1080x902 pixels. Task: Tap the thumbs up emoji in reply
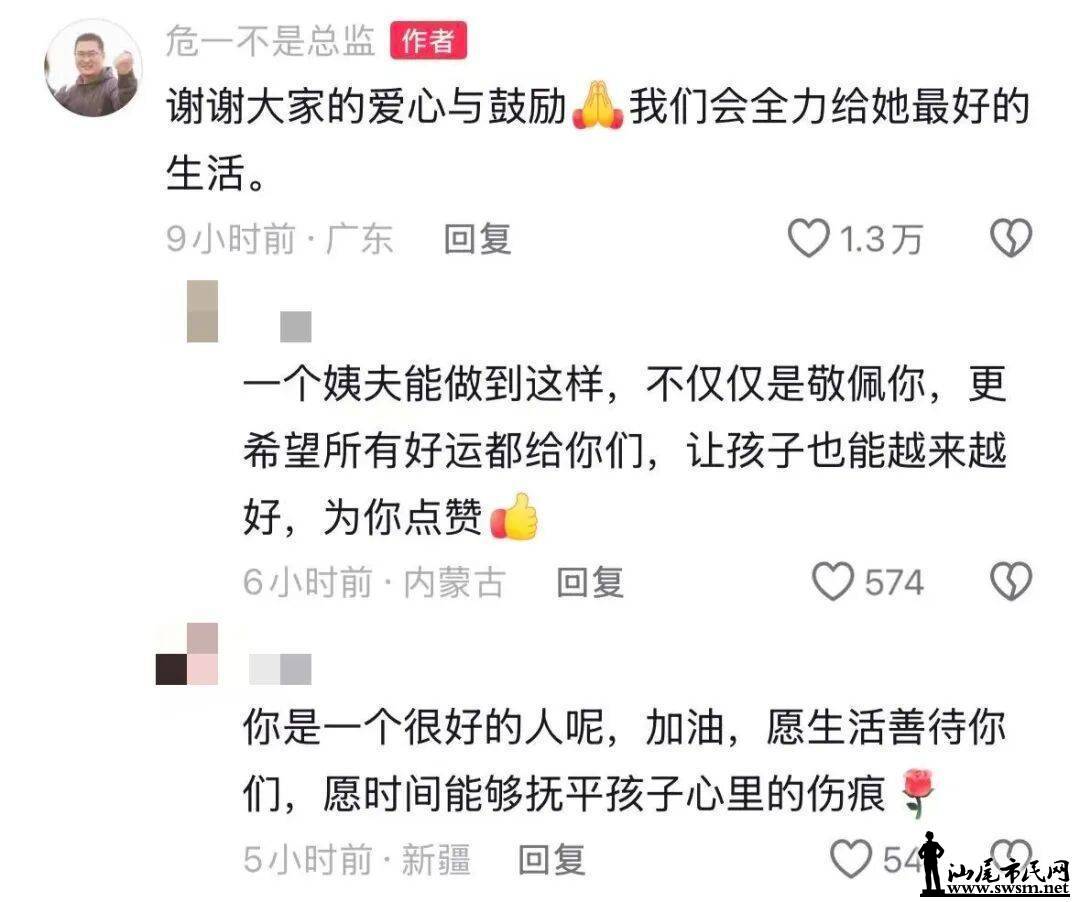click(513, 516)
